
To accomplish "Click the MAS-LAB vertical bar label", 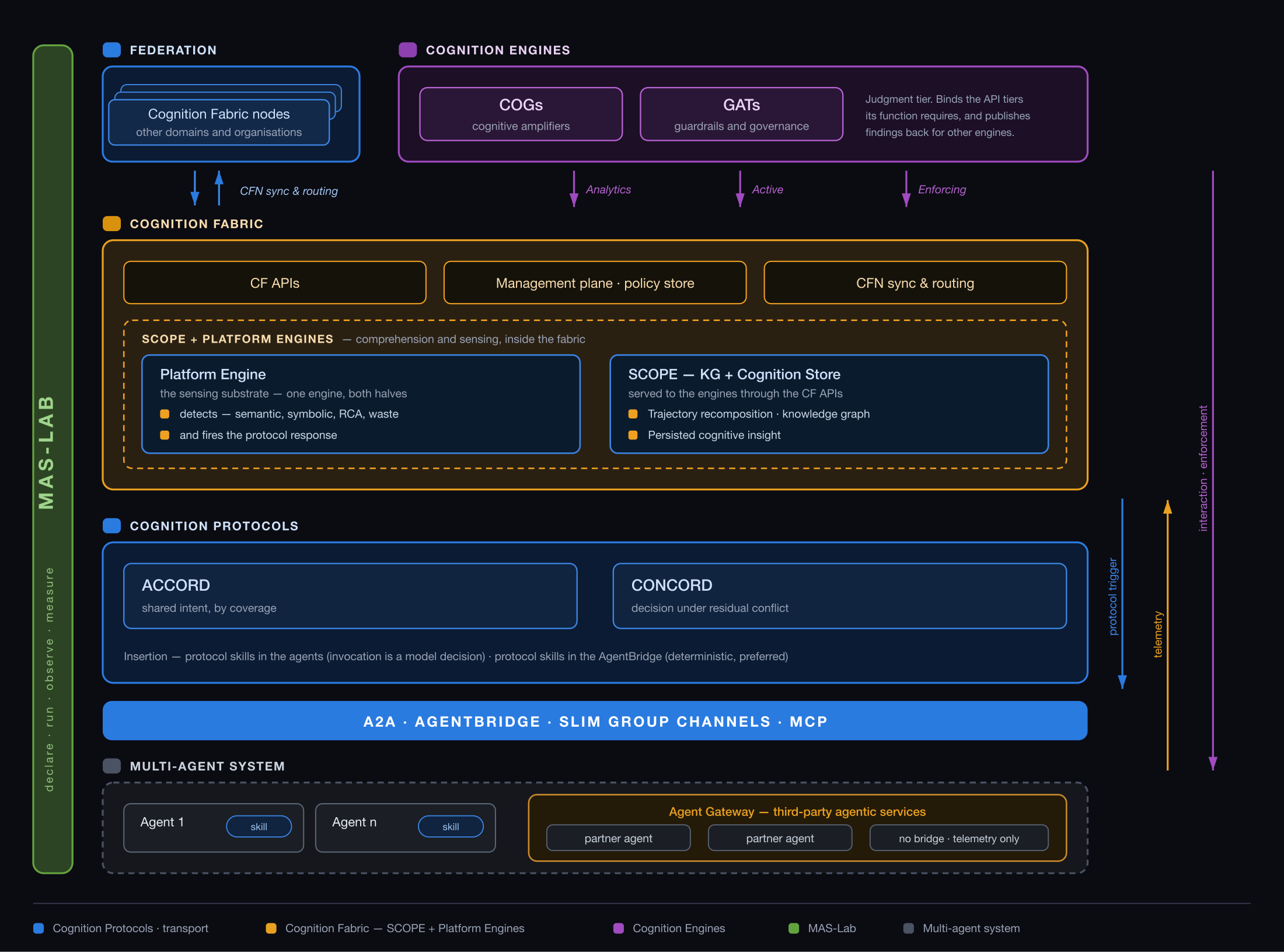I will [46, 452].
